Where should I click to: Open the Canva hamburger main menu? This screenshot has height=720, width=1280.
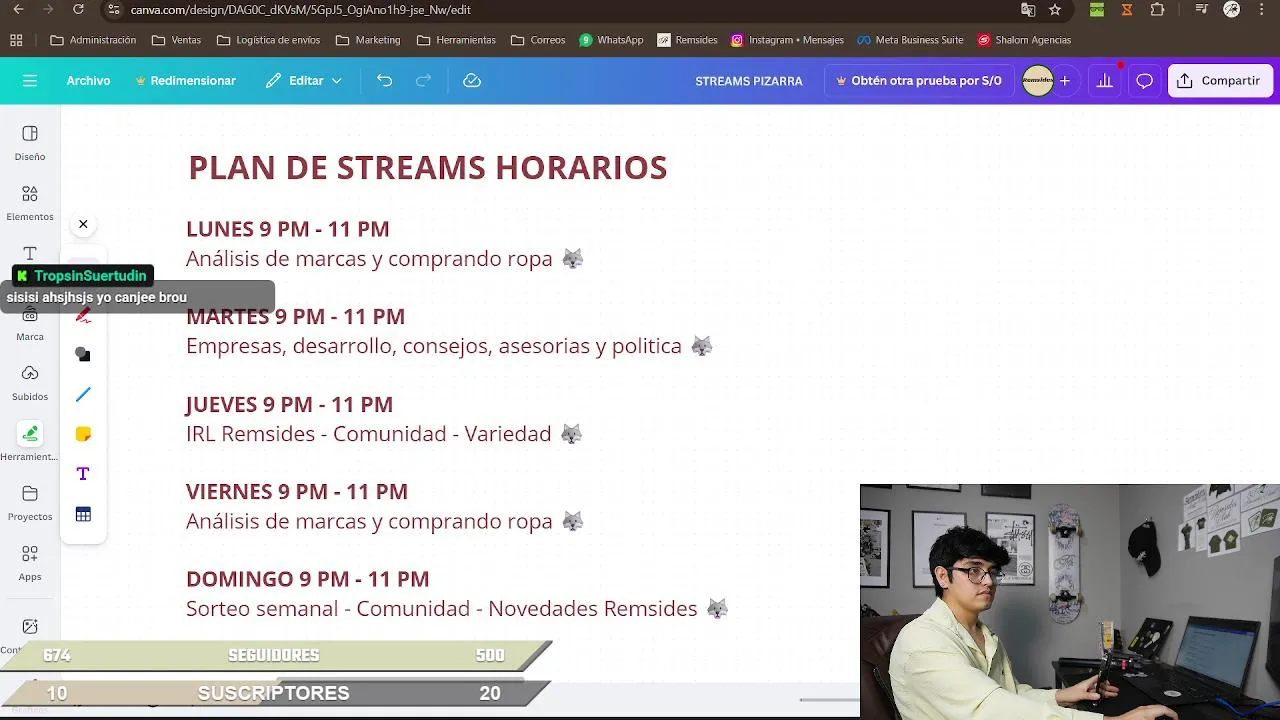(30, 81)
